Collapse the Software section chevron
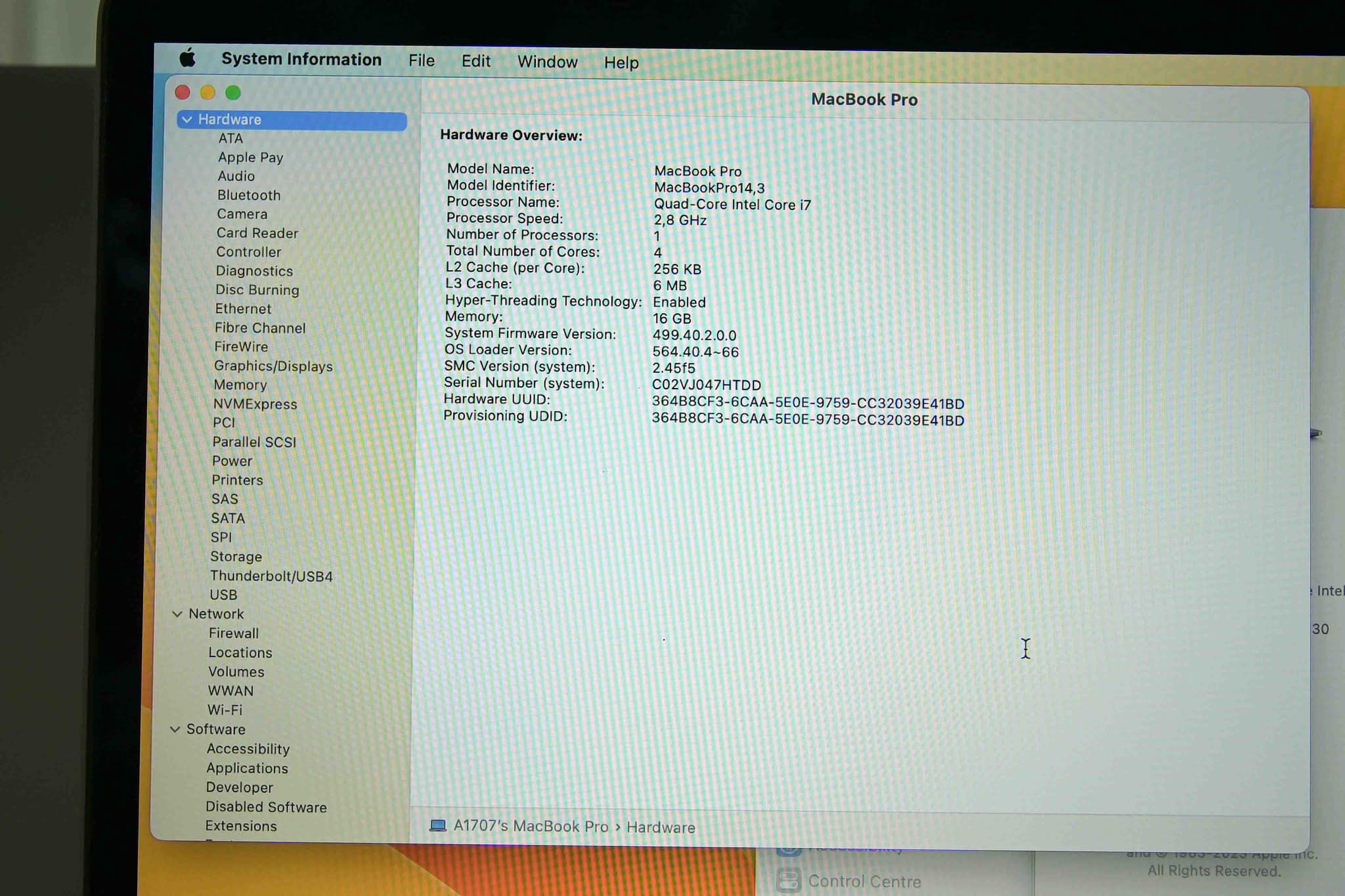Viewport: 1345px width, 896px height. click(x=175, y=729)
